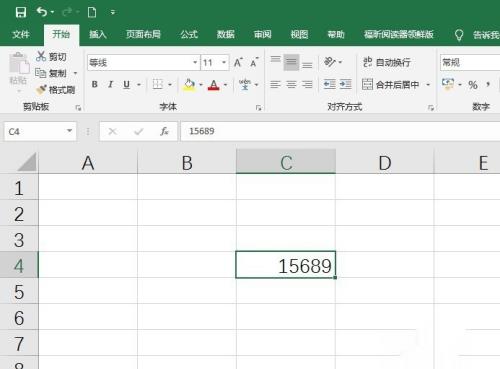This screenshot has height=369, width=500.
Task: Open the text orientation button
Action: [330, 62]
